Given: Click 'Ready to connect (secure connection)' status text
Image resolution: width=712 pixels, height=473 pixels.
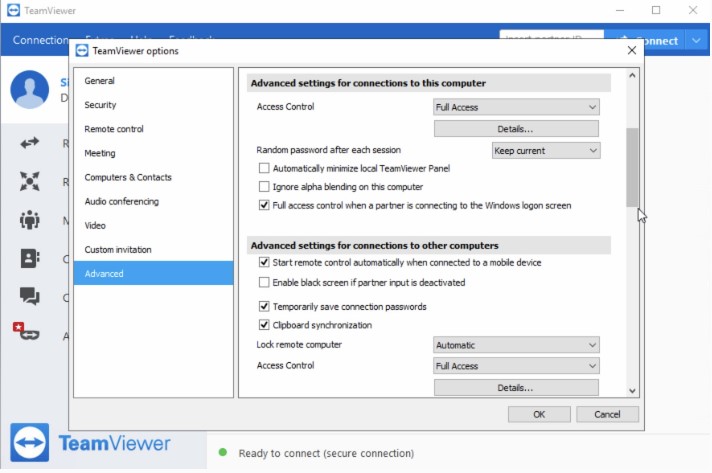Looking at the screenshot, I should point(326,453).
